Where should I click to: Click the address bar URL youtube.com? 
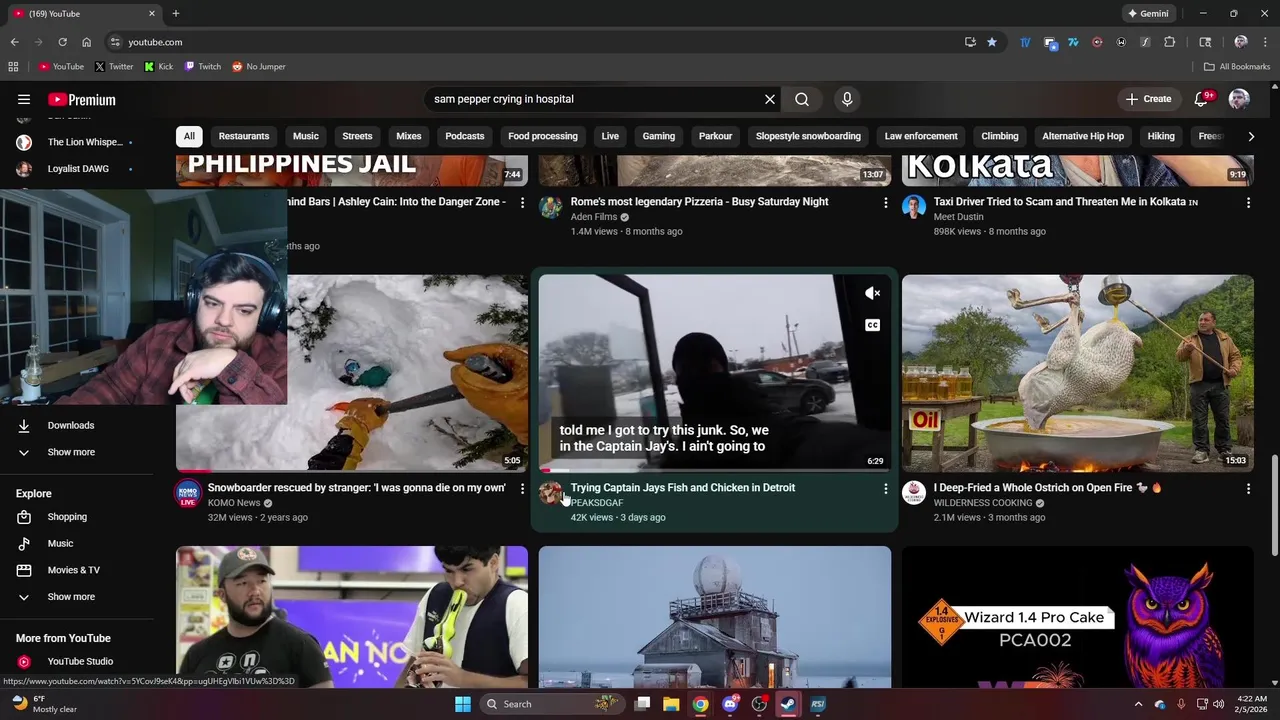(x=155, y=42)
